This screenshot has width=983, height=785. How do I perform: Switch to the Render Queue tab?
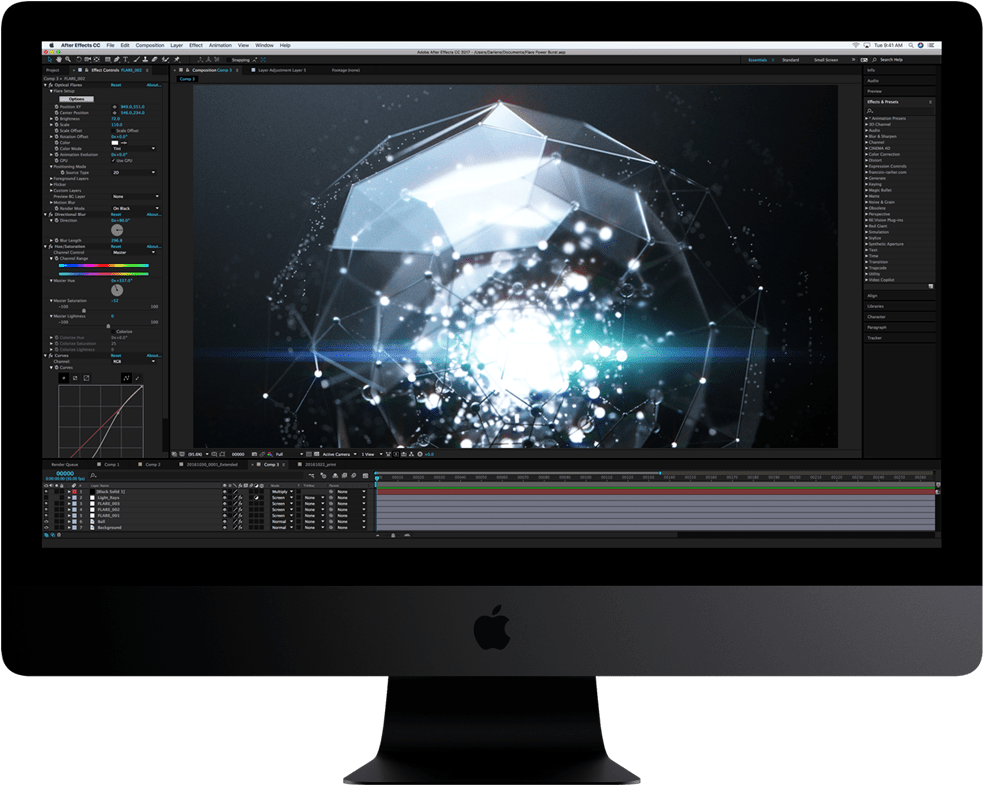click(x=64, y=464)
